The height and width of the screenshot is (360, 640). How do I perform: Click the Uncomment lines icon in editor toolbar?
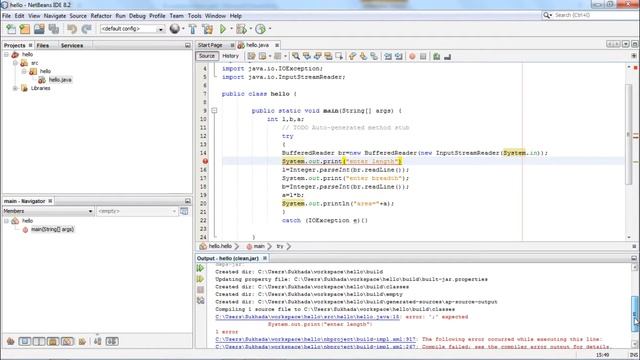click(447, 56)
